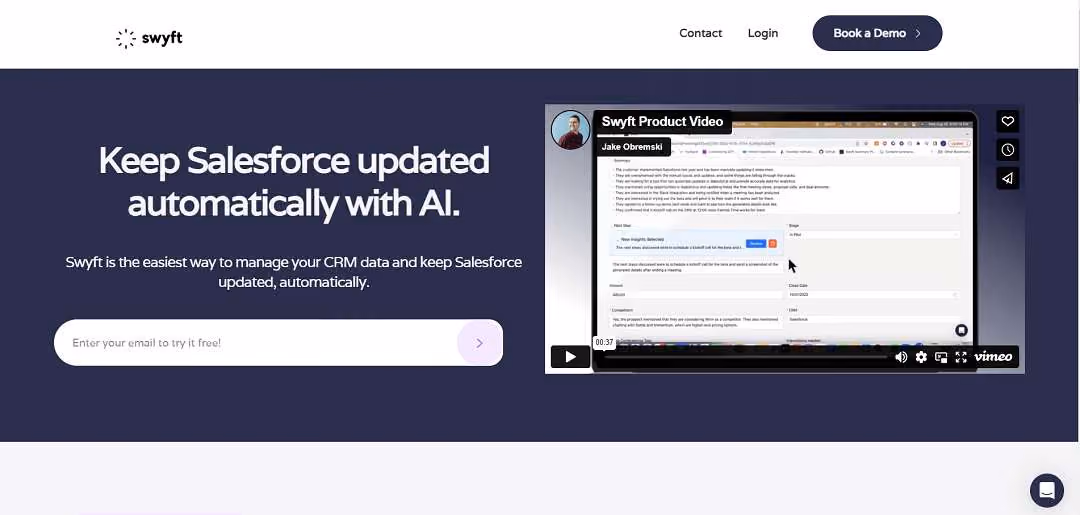
Task: Enable picture-in-picture mode for the video
Action: (941, 357)
